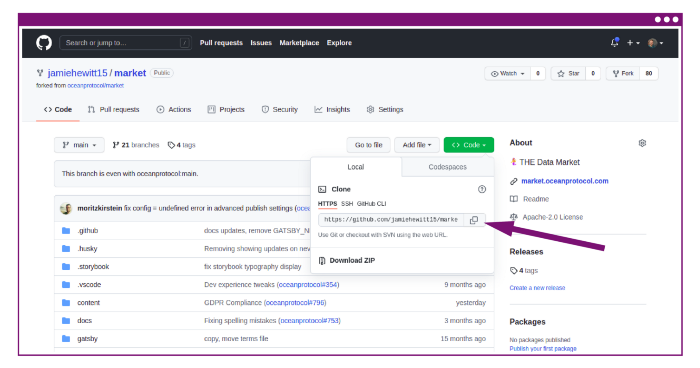Click the content folder icon

[66, 302]
